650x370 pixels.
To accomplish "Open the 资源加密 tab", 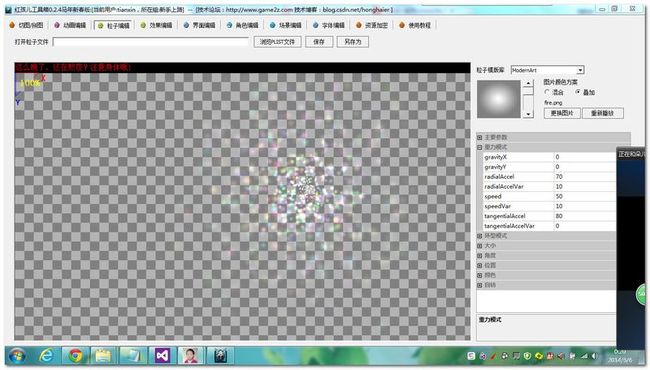I will click(372, 25).
